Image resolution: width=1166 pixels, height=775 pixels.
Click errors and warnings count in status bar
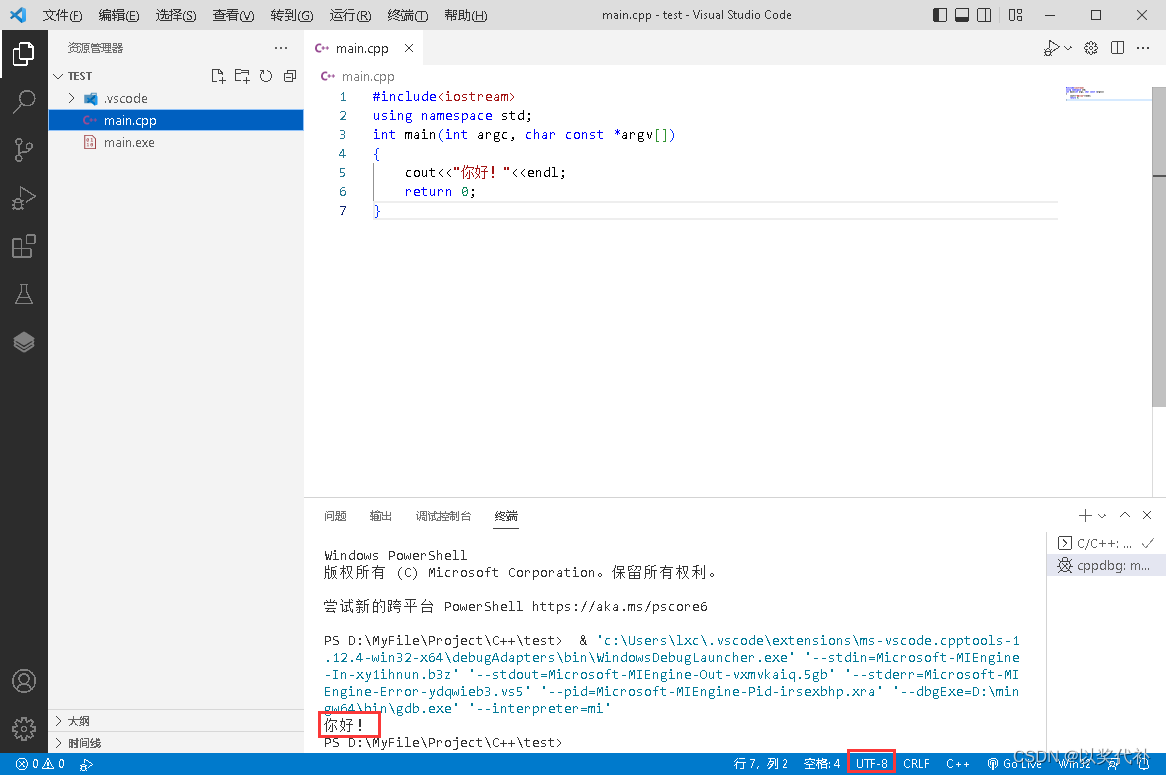(x=40, y=764)
